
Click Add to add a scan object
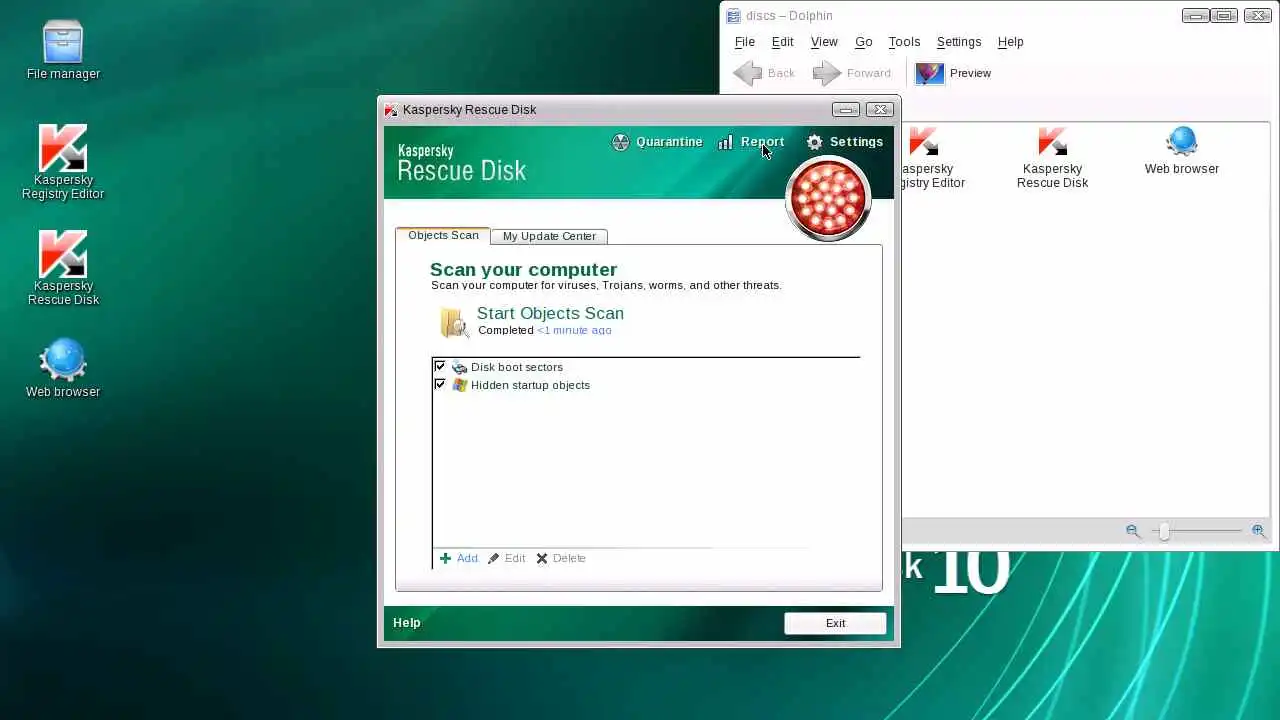click(459, 558)
